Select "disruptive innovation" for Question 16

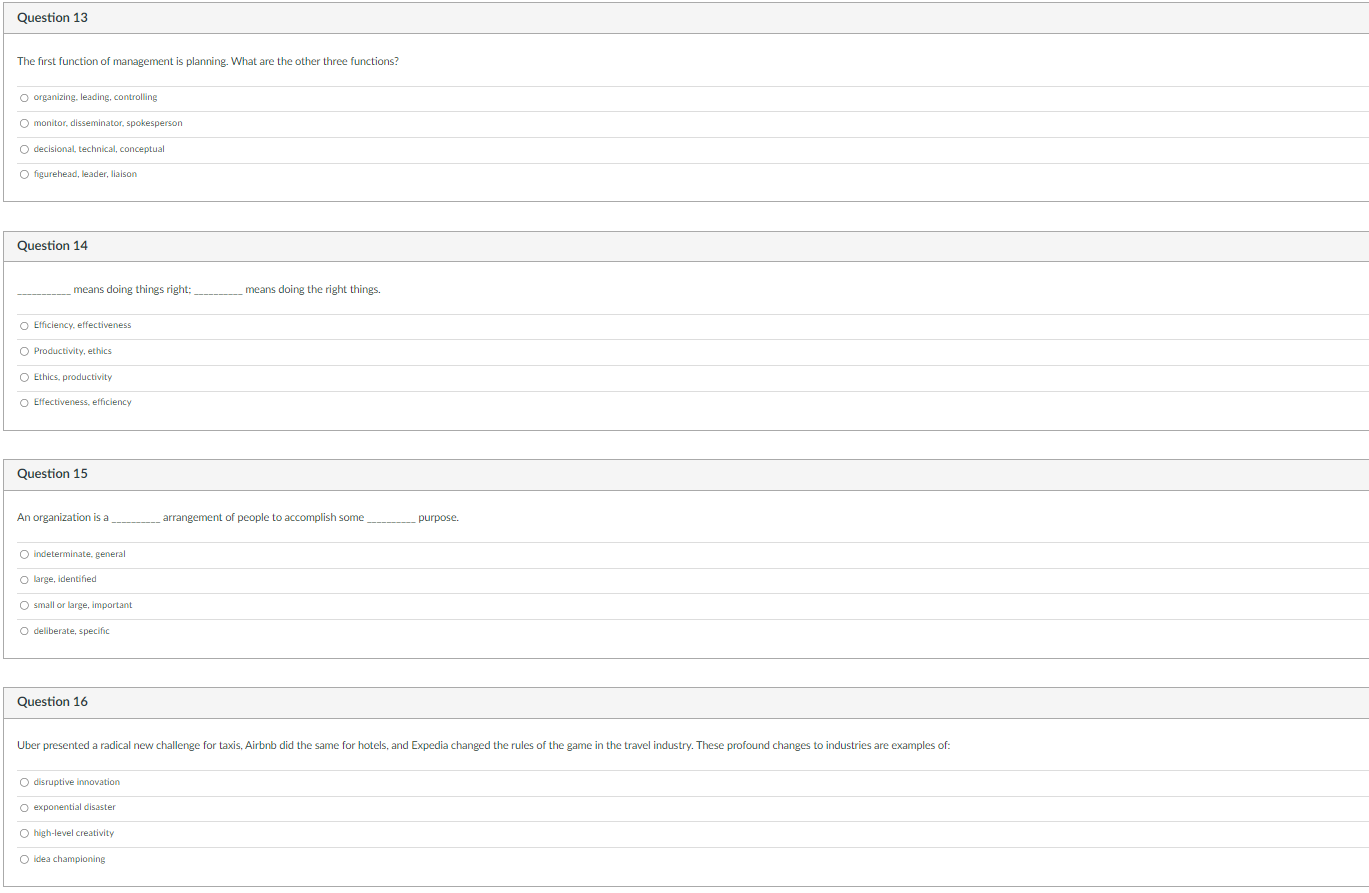click(24, 782)
